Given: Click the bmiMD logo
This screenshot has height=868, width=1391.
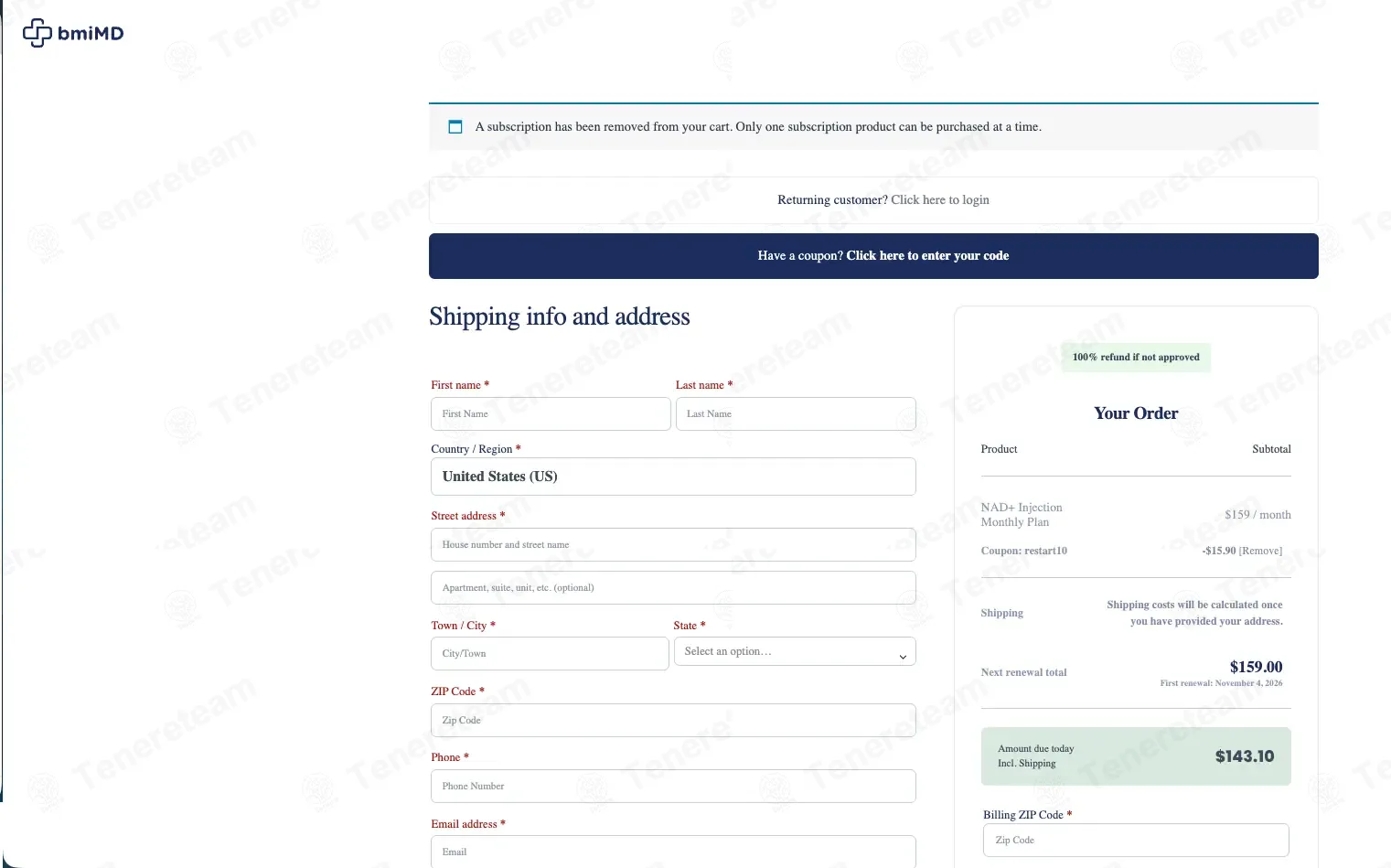Looking at the screenshot, I should (x=73, y=33).
